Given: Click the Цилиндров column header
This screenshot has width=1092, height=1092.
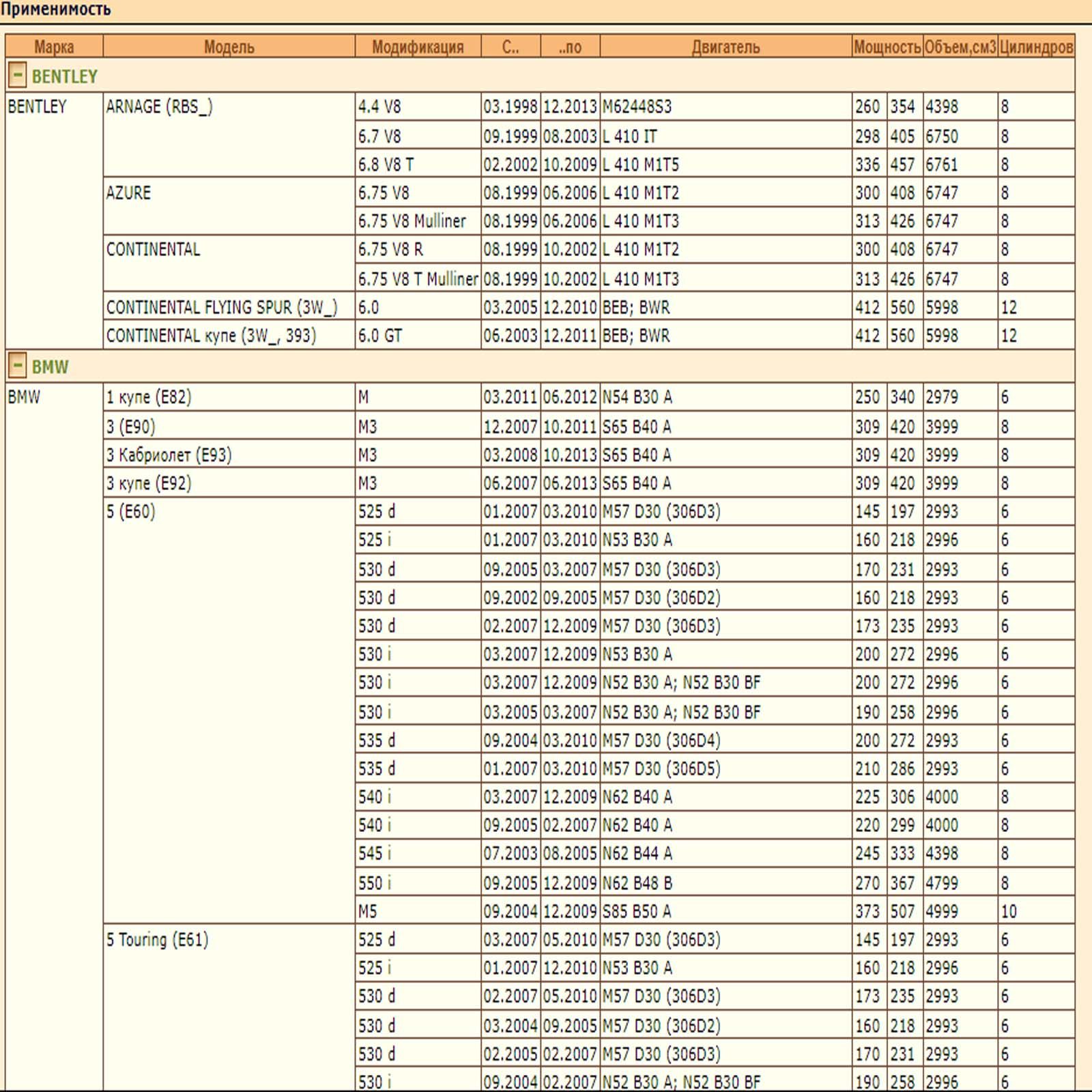Looking at the screenshot, I should click(x=1035, y=46).
